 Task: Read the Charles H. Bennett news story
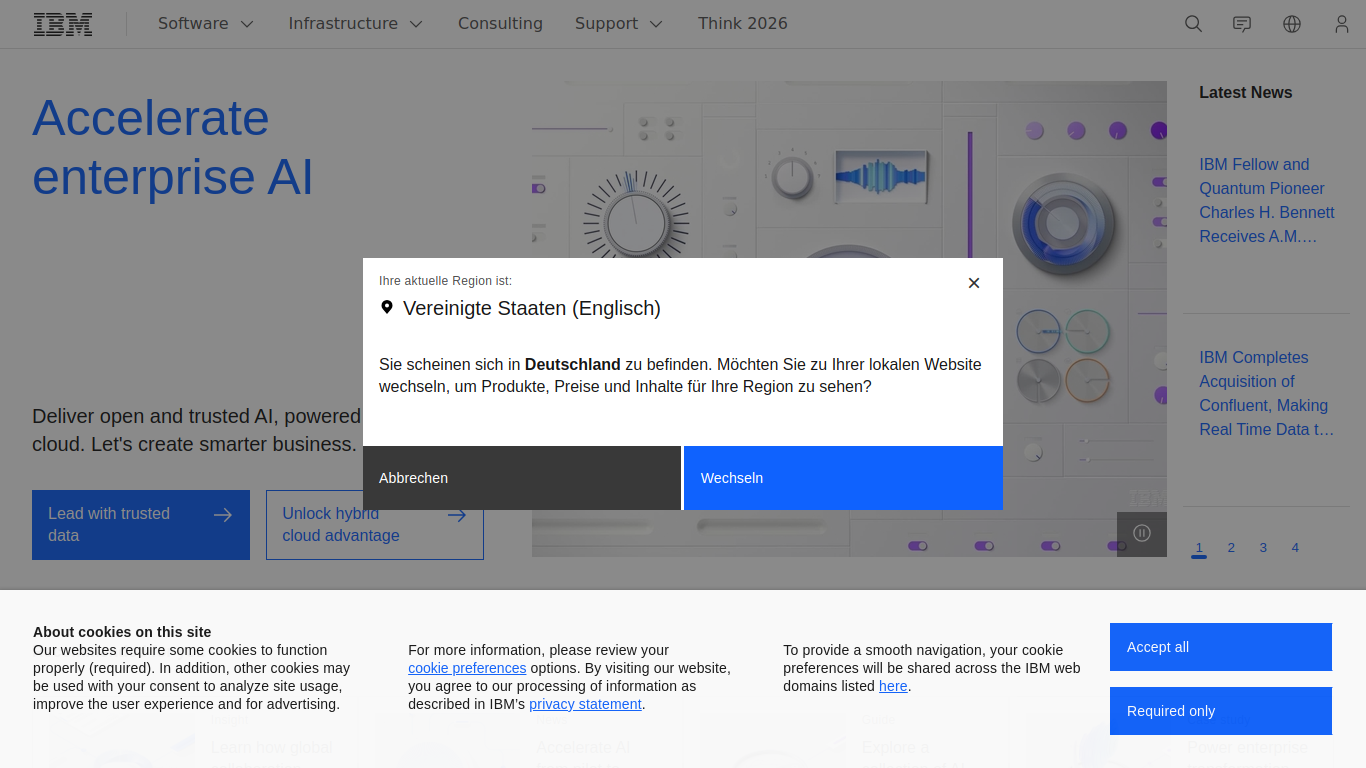pyautogui.click(x=1267, y=200)
